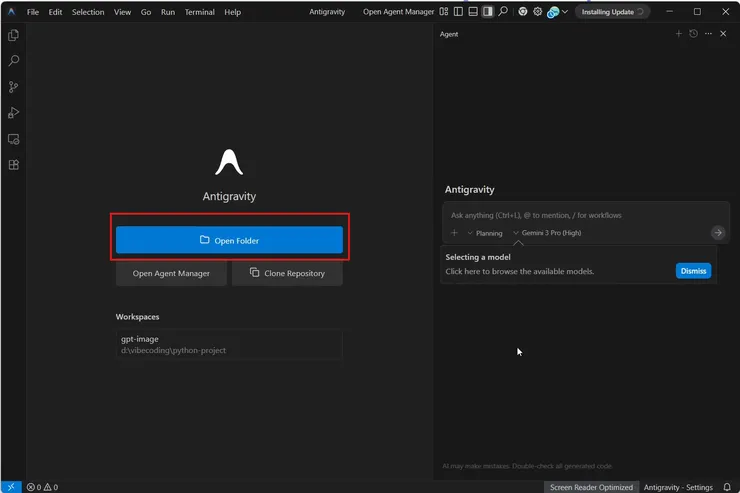Image resolution: width=740 pixels, height=493 pixels.
Task: Open the browser icon in title bar
Action: [522, 12]
